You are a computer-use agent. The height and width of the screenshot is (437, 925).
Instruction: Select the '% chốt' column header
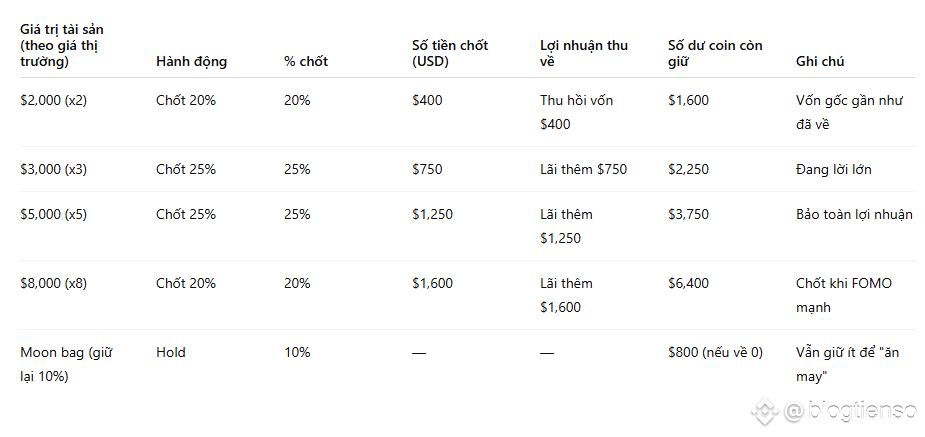[306, 61]
